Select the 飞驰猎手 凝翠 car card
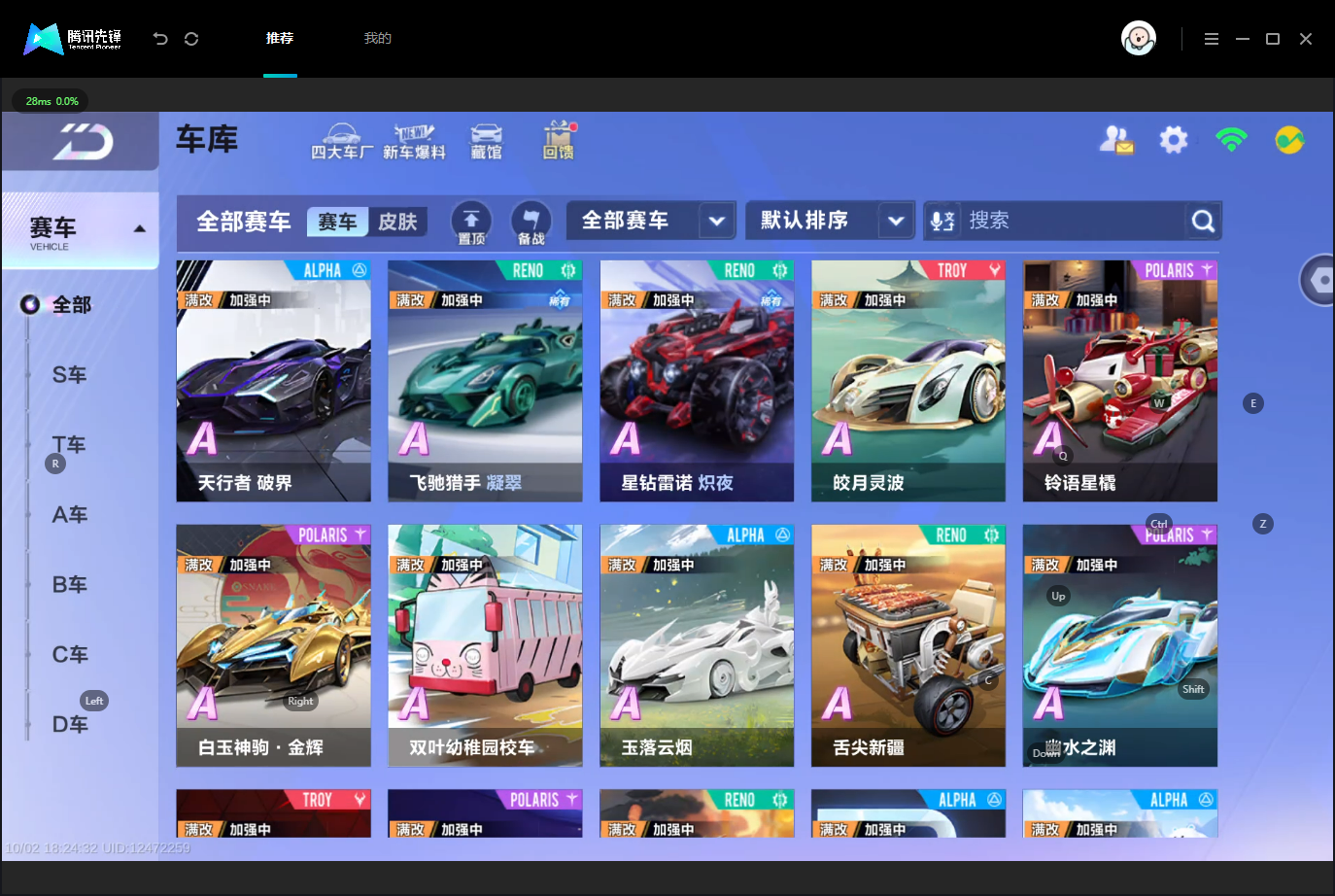Screen dimensions: 1335x896 [485, 381]
